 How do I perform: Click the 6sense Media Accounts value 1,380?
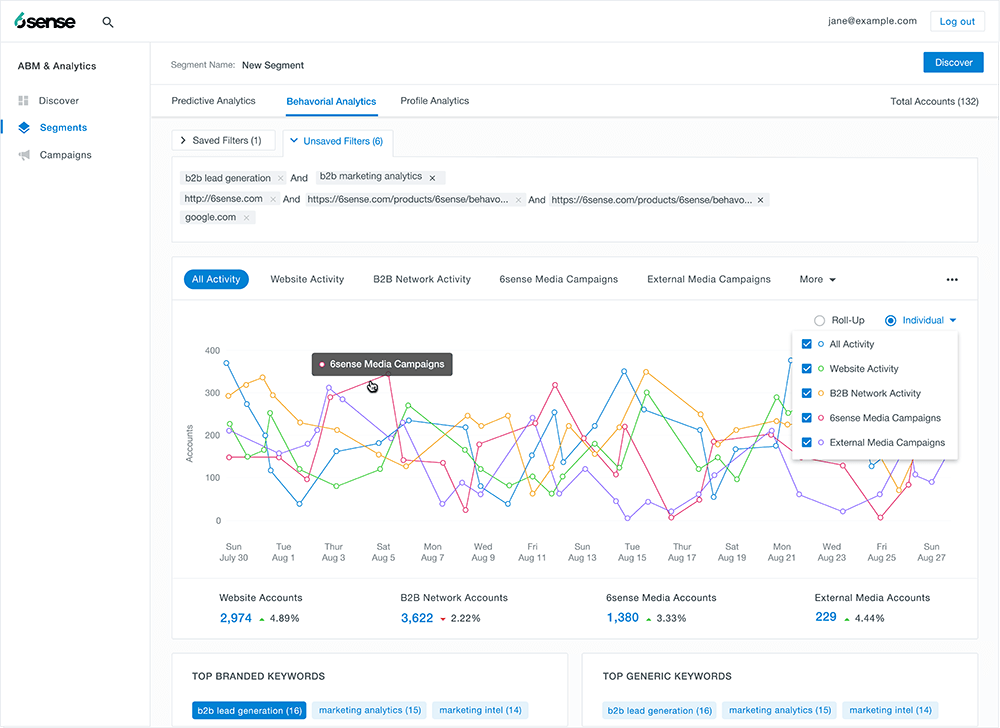[x=622, y=617]
